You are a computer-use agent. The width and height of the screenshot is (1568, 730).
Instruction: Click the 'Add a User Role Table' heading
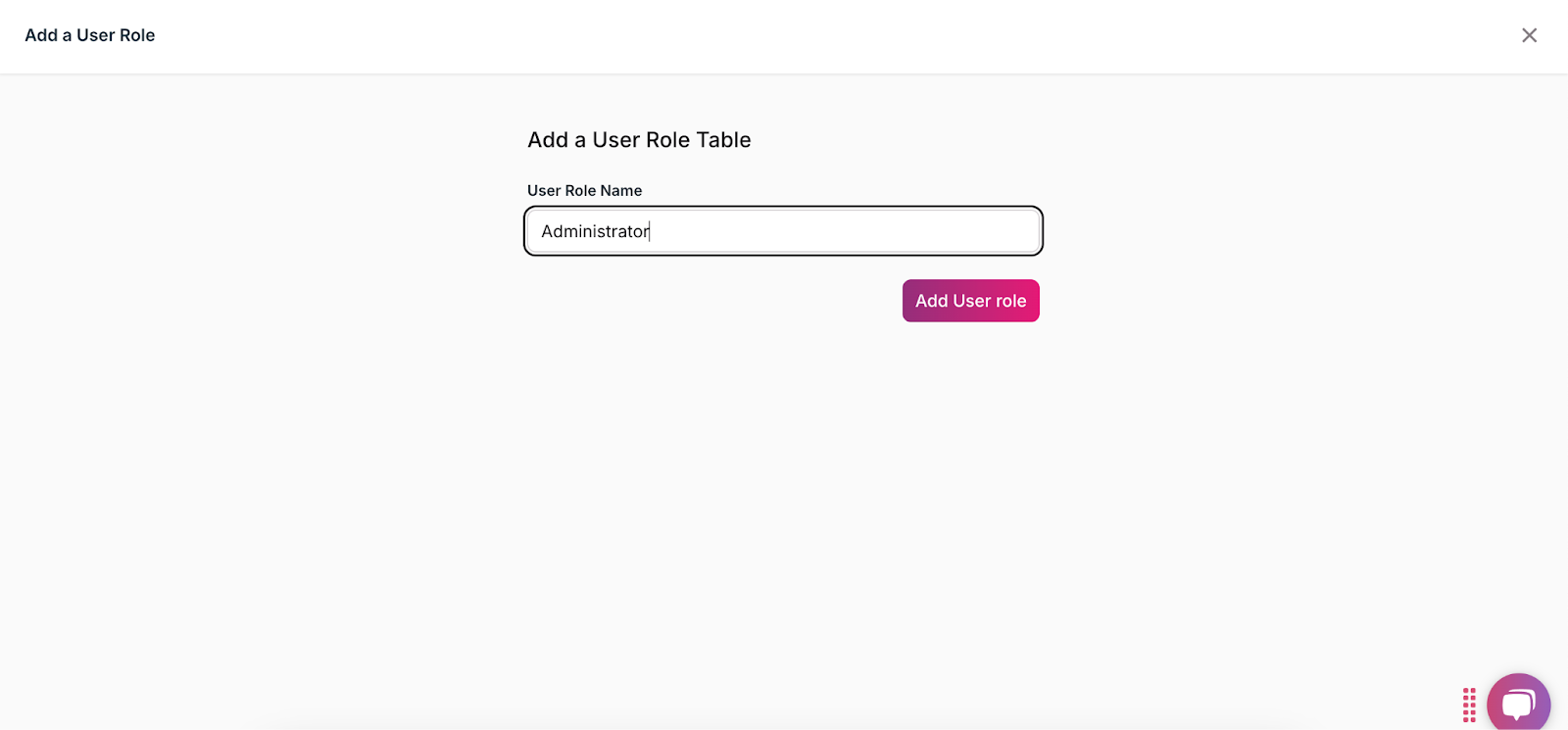(x=639, y=140)
